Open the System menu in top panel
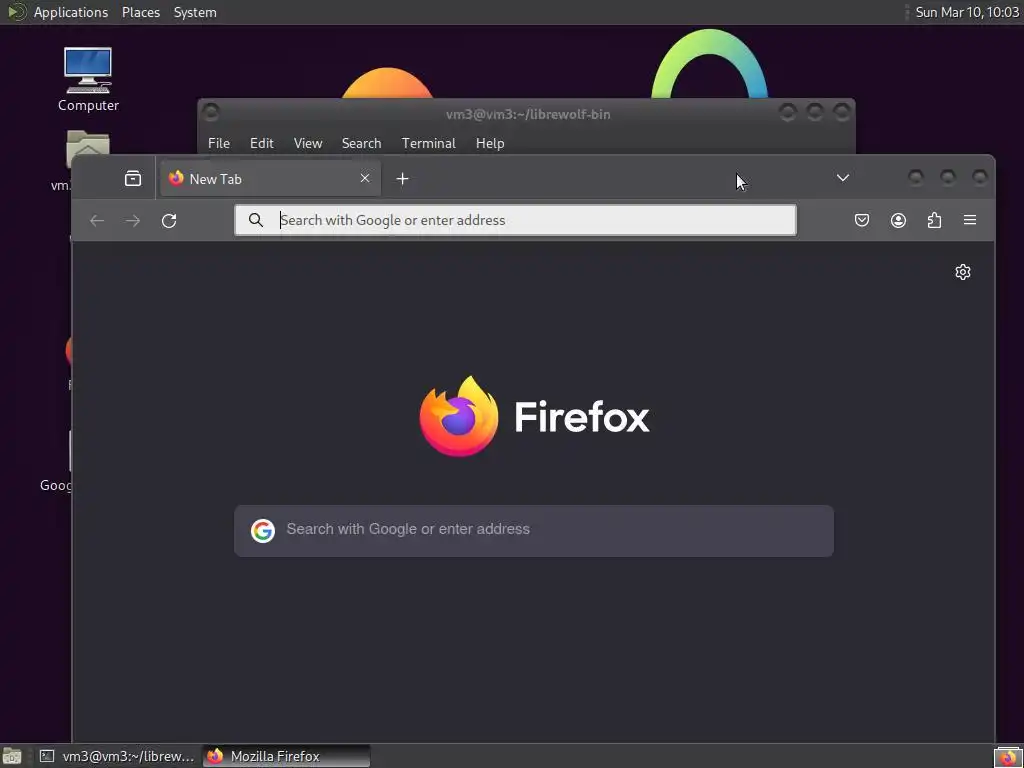The image size is (1024, 768). [195, 12]
